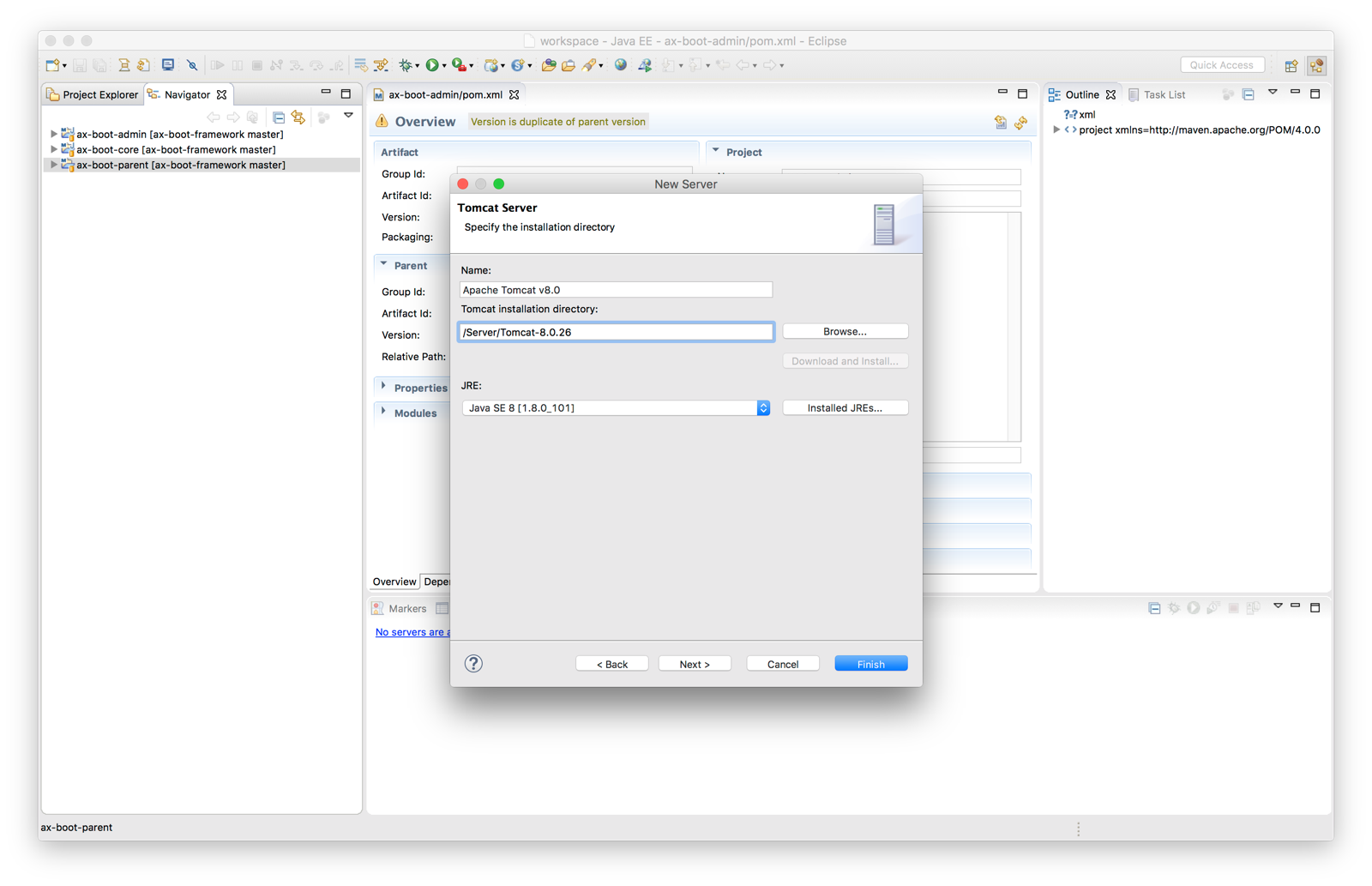Close the pom.xml editor tab
Viewport: 1372px width, 886px height.
pos(514,94)
